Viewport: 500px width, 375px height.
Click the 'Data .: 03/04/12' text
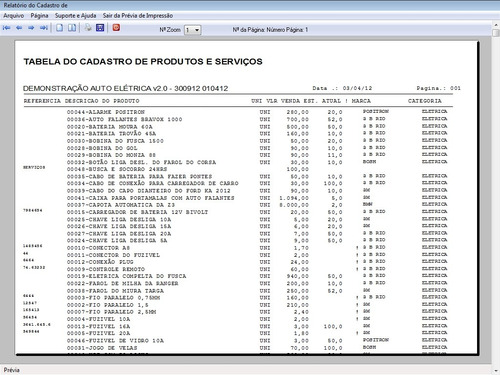342,88
